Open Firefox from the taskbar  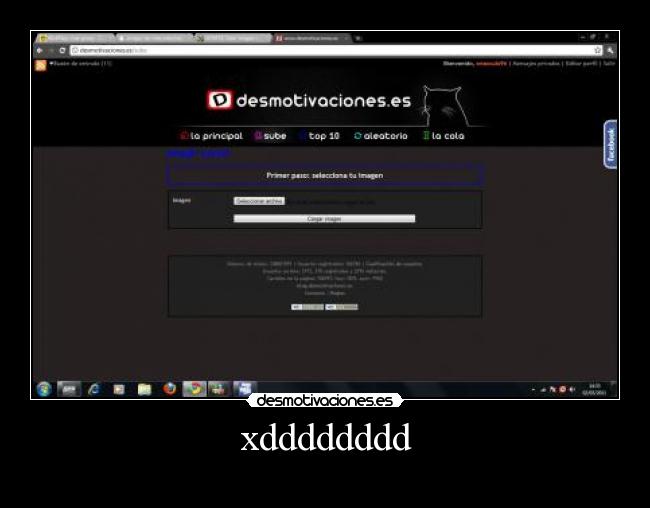pos(170,389)
